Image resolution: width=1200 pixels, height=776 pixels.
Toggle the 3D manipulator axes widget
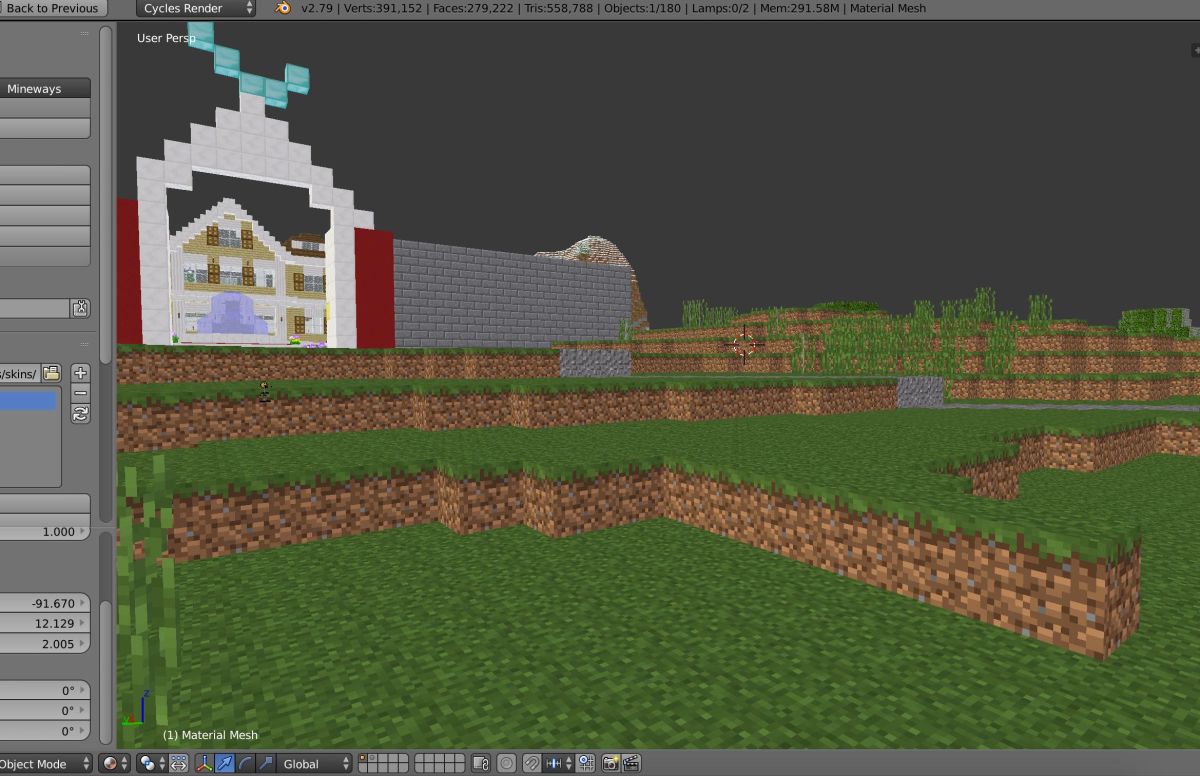(x=204, y=763)
